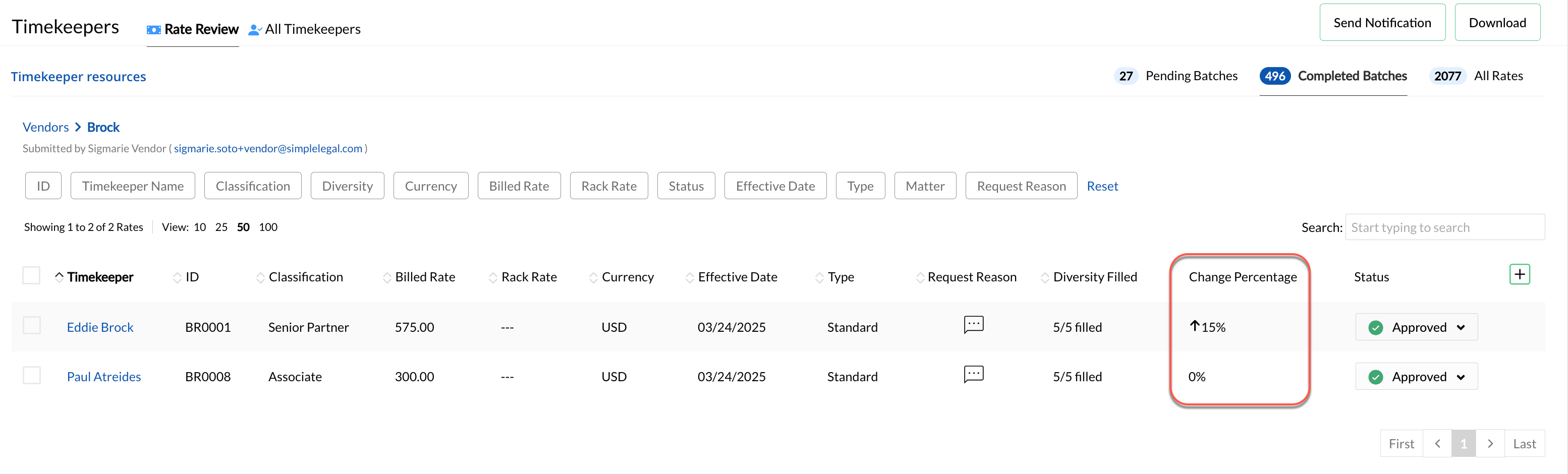The image size is (1568, 474).
Task: Toggle the select-all rows checkbox
Action: (32, 276)
